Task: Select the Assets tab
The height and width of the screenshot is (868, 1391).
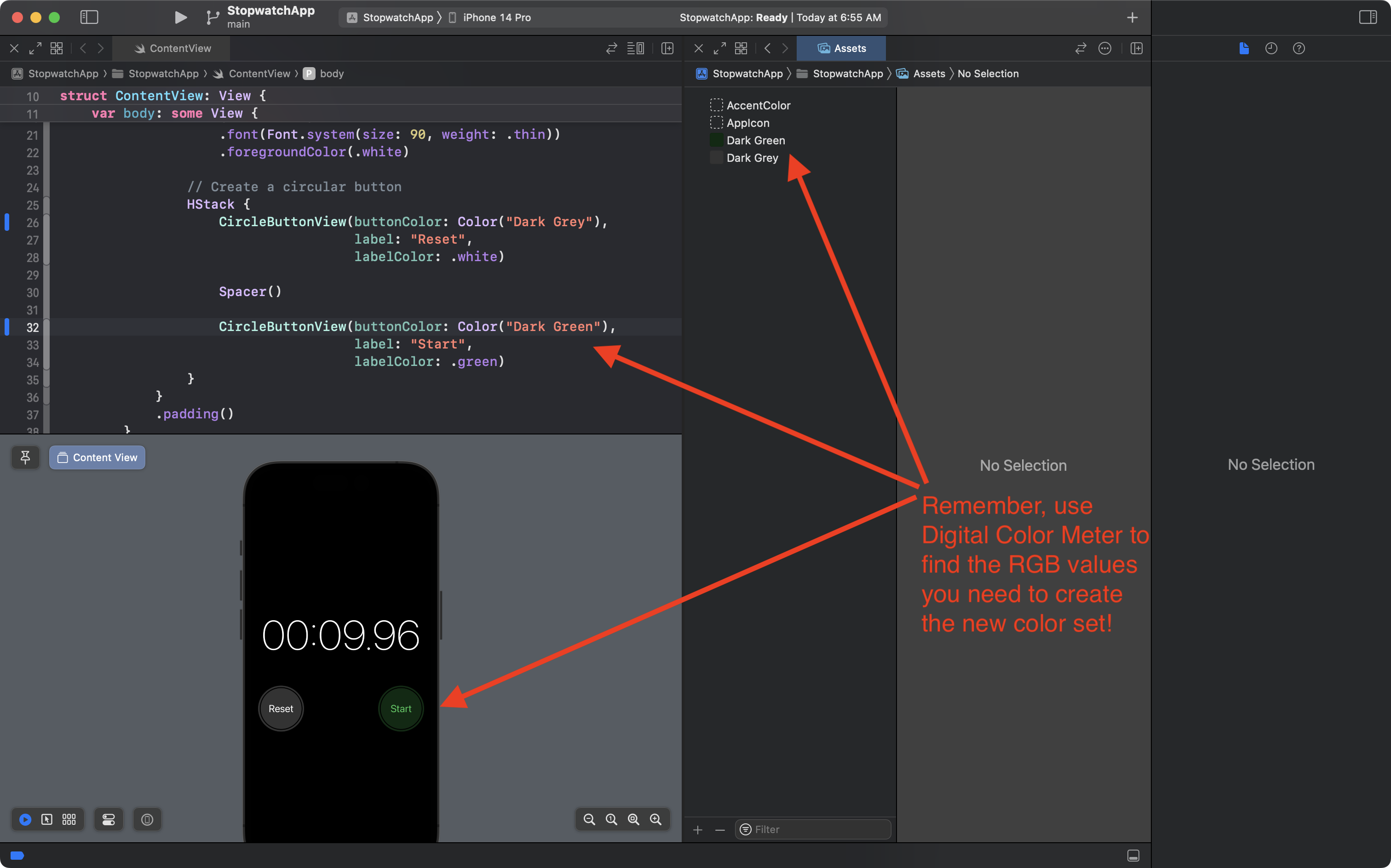Action: click(841, 48)
